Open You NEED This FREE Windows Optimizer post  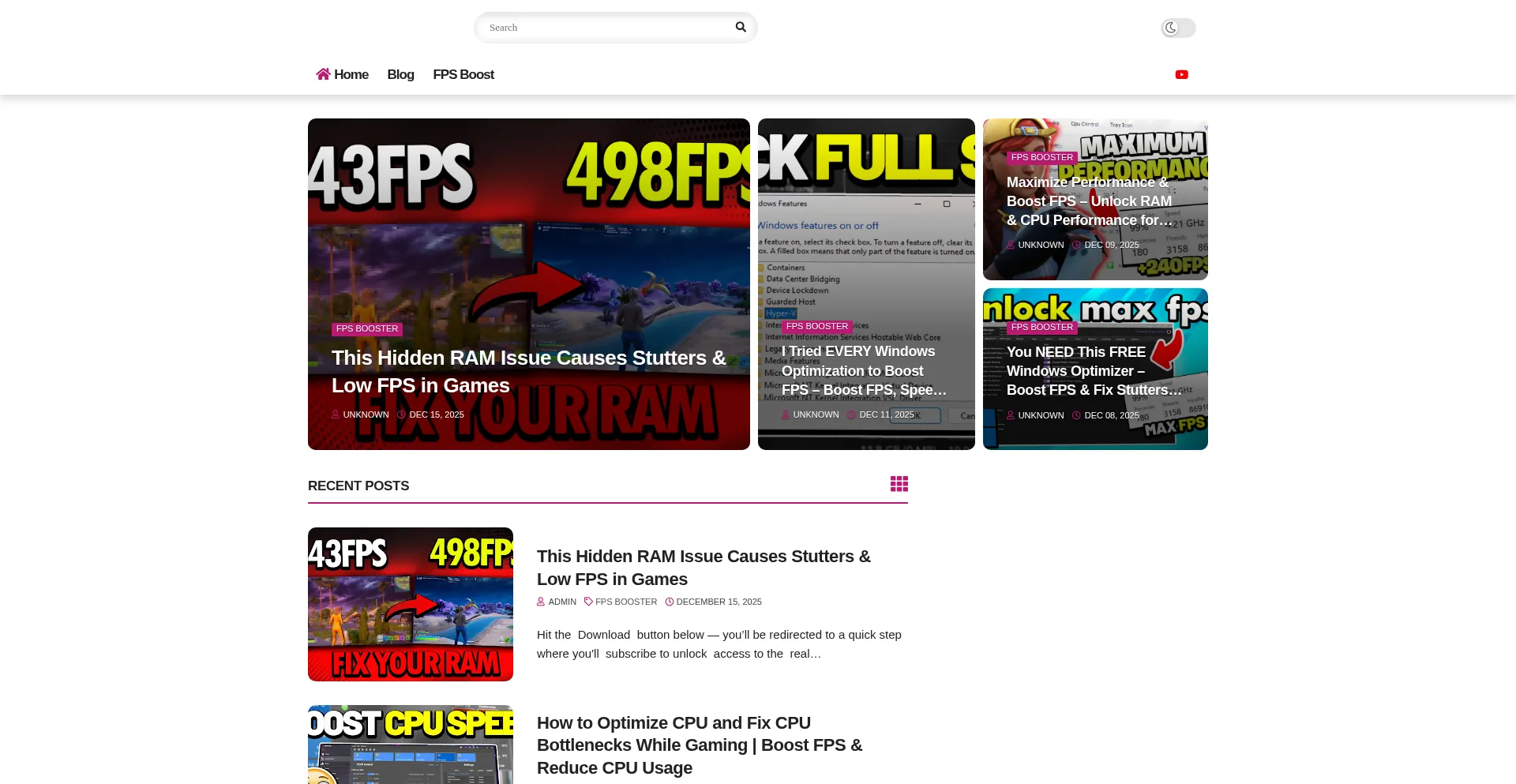pos(1093,371)
